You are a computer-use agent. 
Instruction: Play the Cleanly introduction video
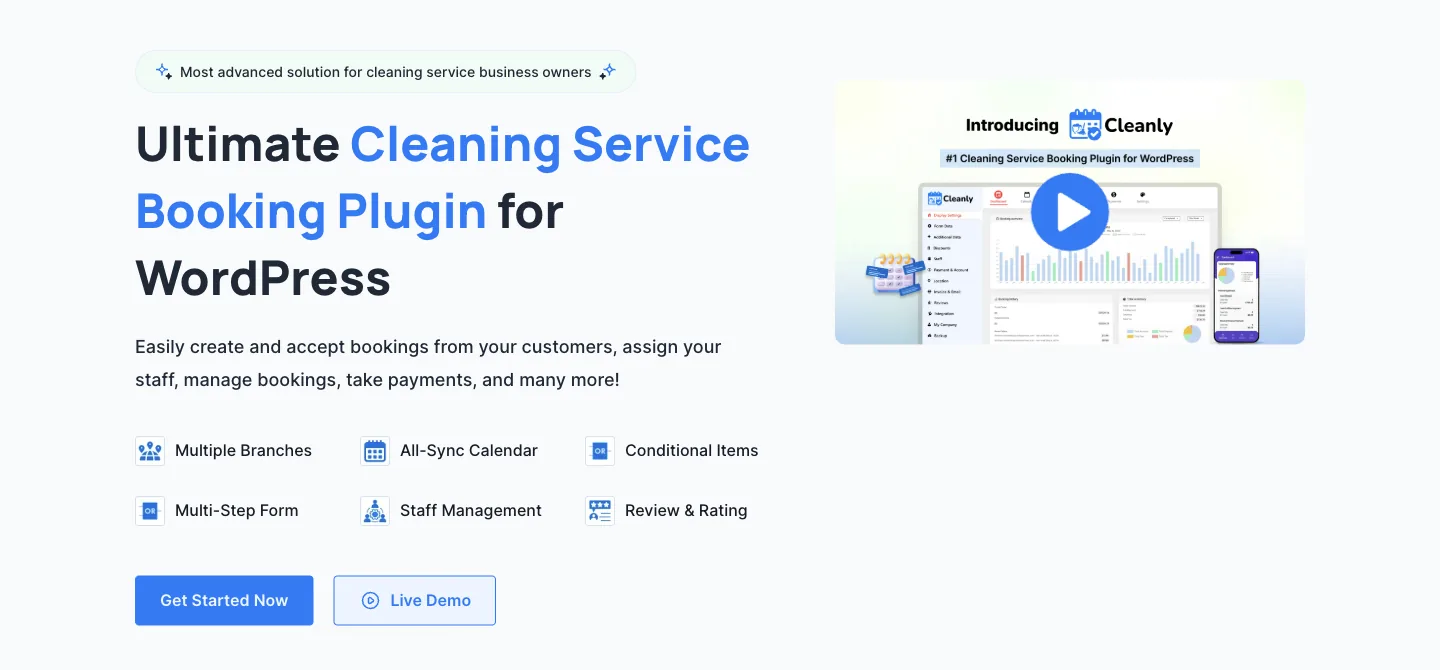[1070, 212]
